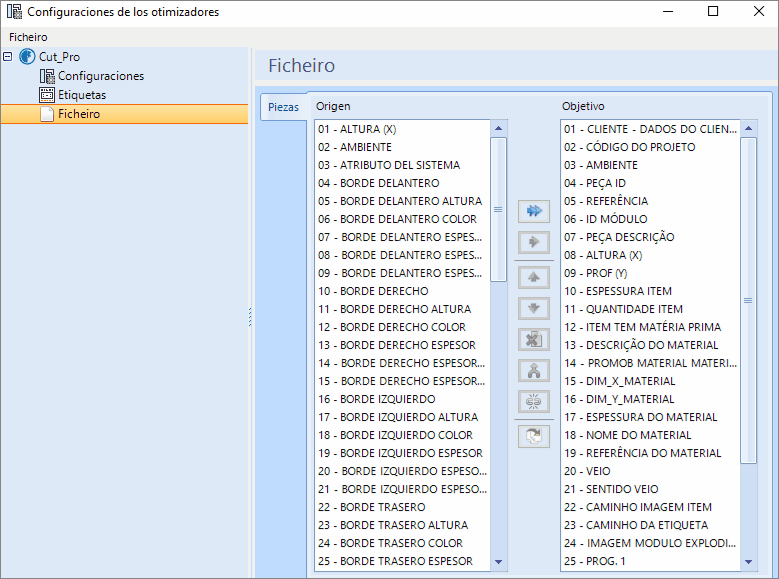
Task: Collapse the Cut_Pro tree node
Action: [7, 57]
